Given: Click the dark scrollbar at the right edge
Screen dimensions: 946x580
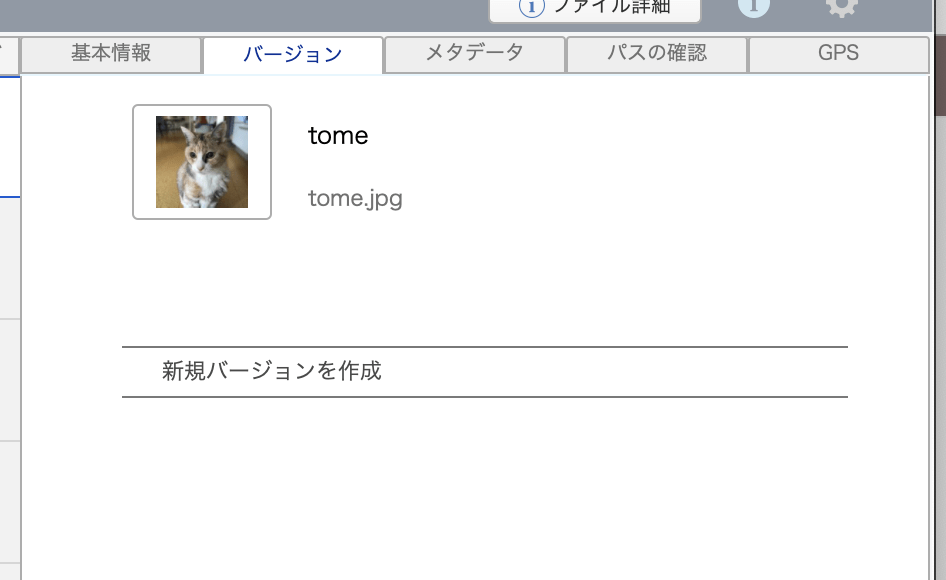Looking at the screenshot, I should point(941,57).
